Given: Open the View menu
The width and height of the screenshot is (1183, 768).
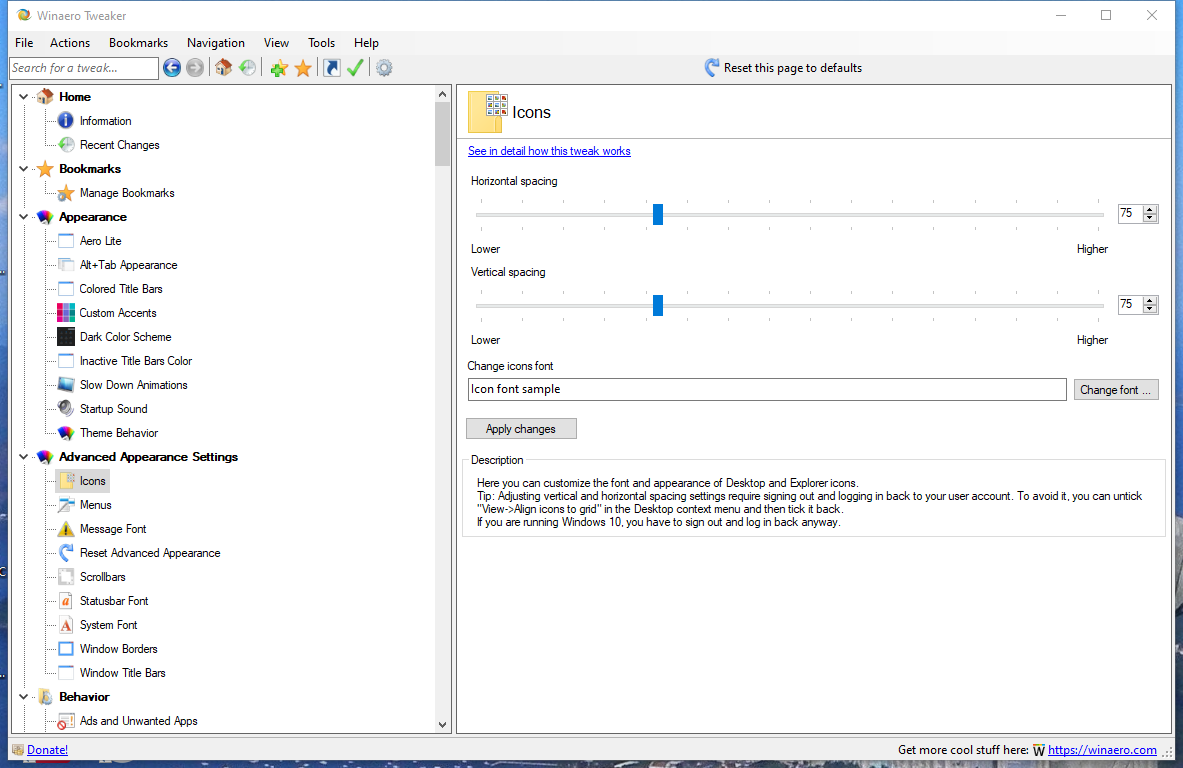Looking at the screenshot, I should coord(276,43).
